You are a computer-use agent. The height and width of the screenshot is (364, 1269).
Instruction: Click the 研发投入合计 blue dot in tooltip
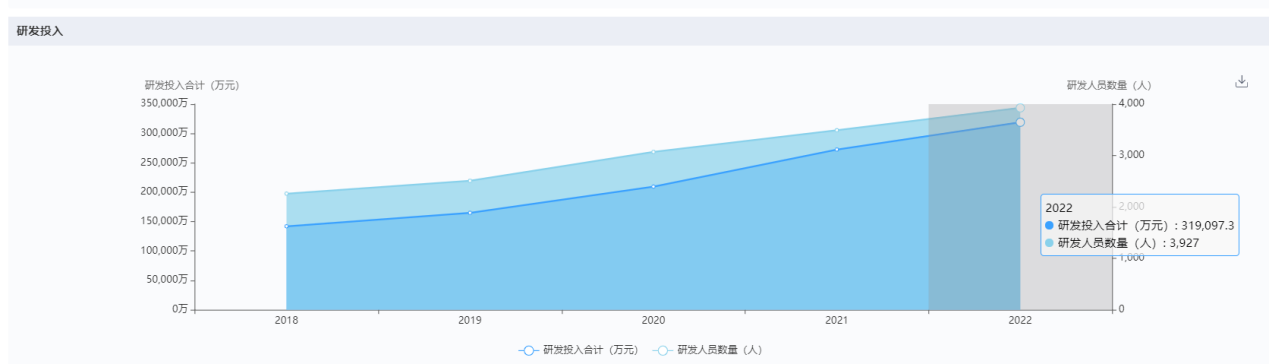click(x=1049, y=225)
